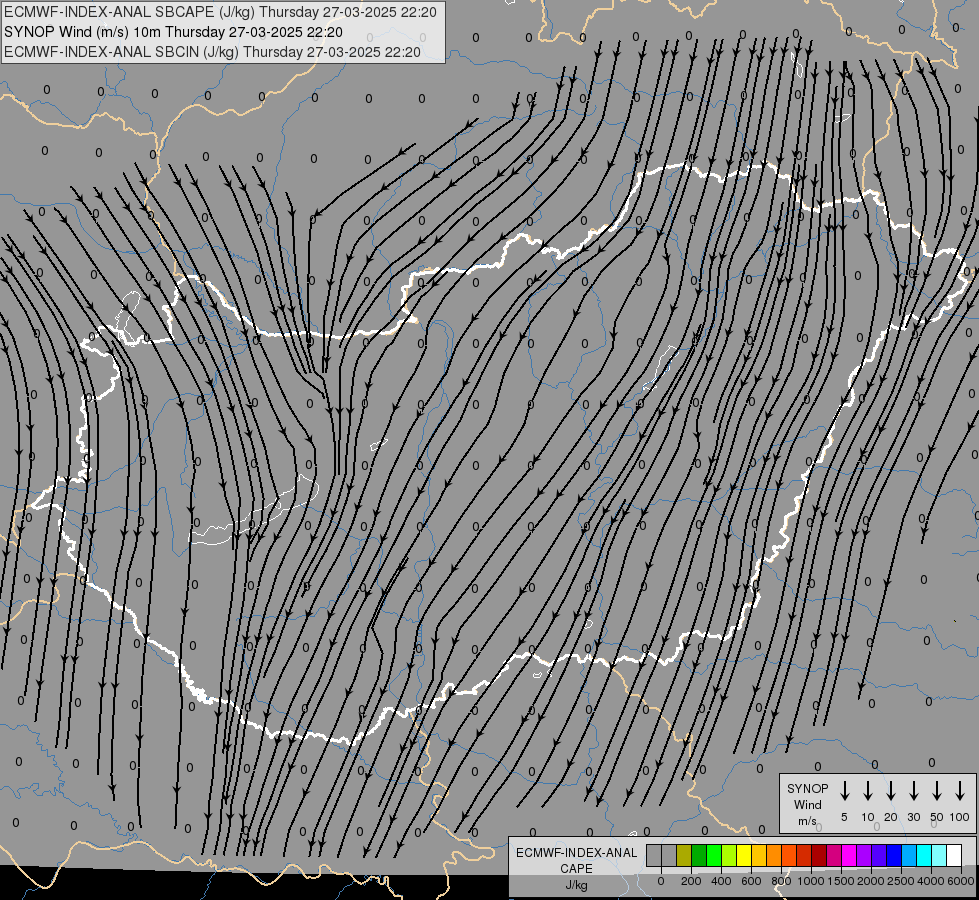Click the 200 tick label on CAPE scale
The width and height of the screenshot is (979, 900).
click(691, 881)
